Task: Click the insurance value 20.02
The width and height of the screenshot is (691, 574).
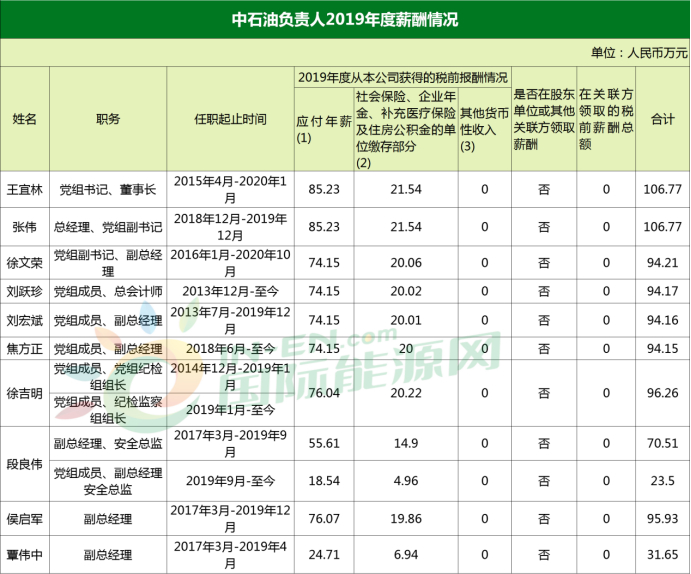Action: 406,291
